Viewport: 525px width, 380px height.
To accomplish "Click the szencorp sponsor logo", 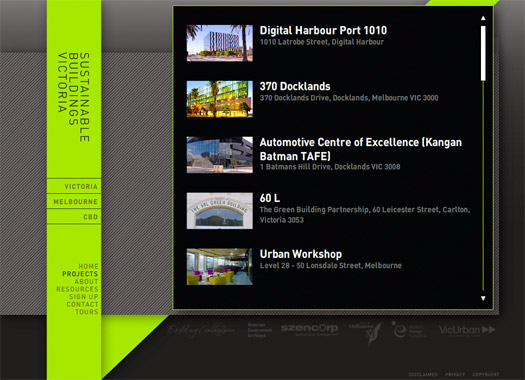I will (x=309, y=329).
